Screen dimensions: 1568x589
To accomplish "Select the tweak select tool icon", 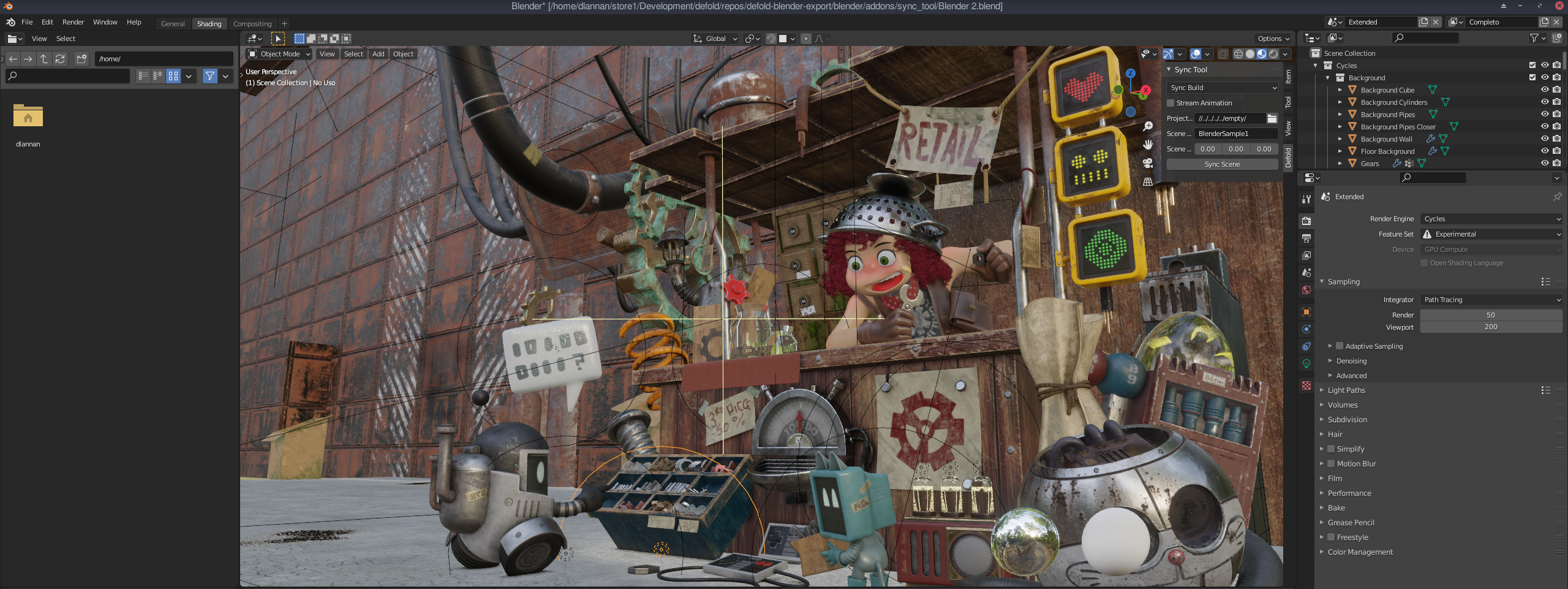I will (x=278, y=39).
